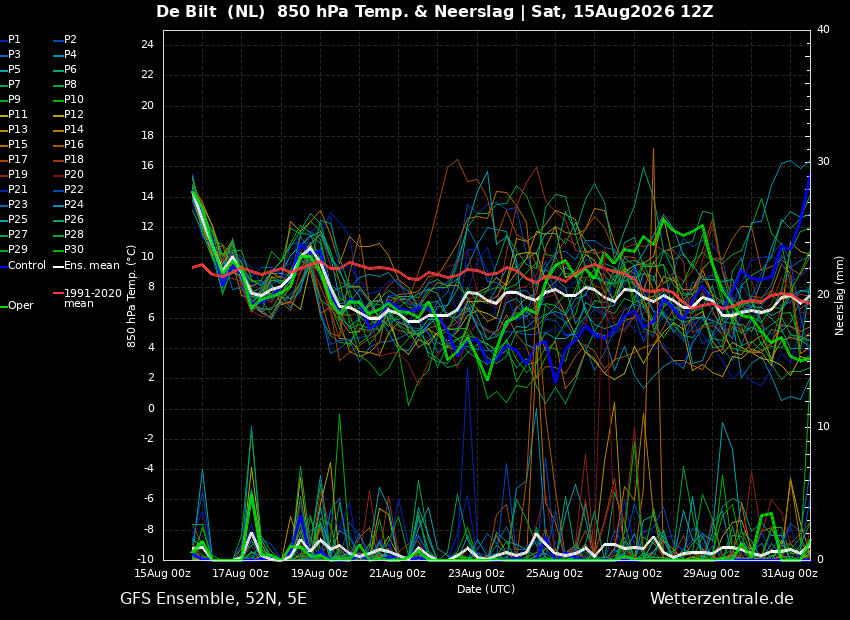
Task: Click the 23Aug 00z date tick
Action: point(476,573)
